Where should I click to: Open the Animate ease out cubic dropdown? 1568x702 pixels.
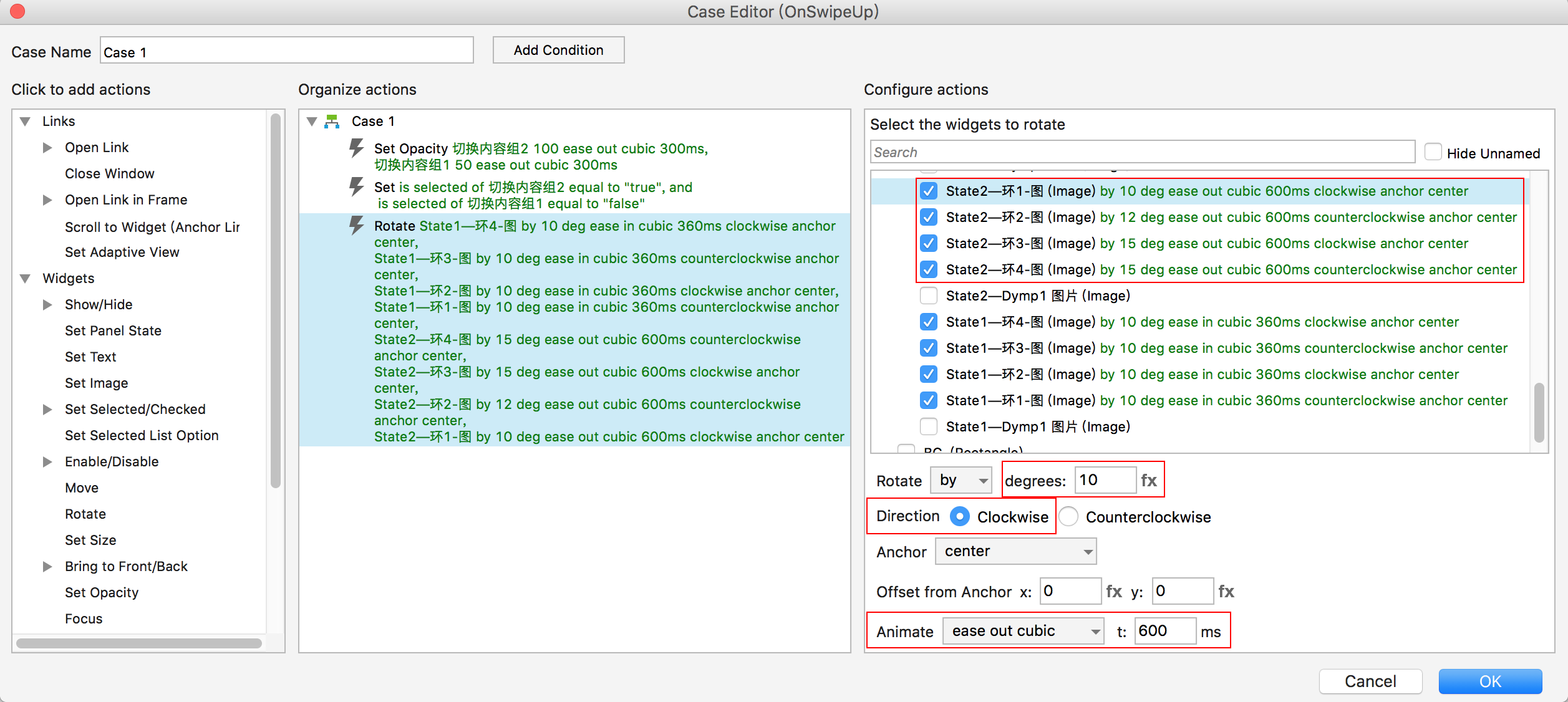1023,632
